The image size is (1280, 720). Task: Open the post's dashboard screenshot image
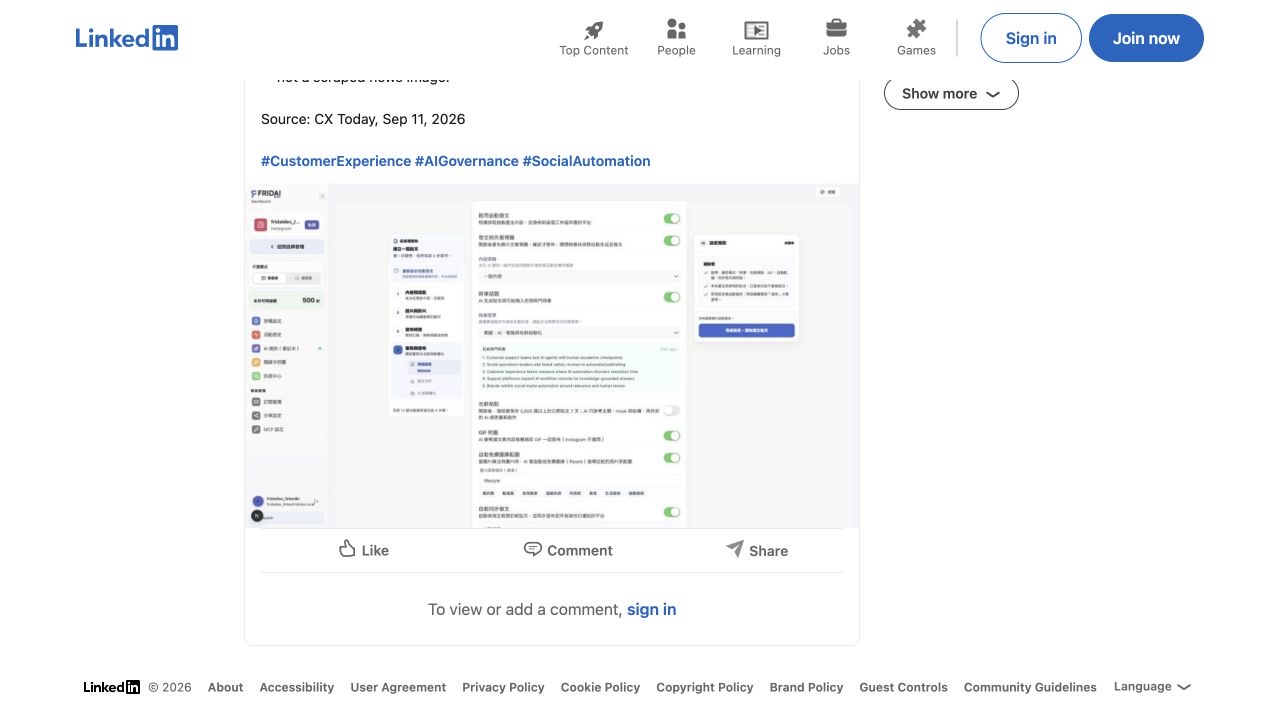tap(552, 355)
